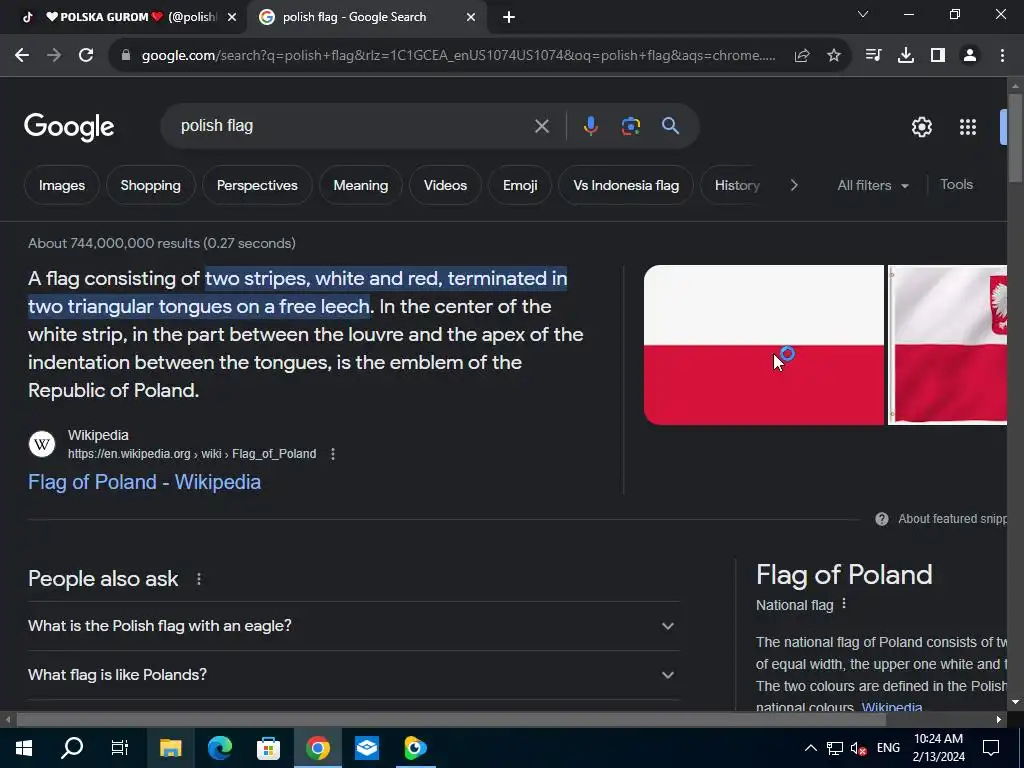Clear the search box with X
Image resolution: width=1024 pixels, height=768 pixels.
coord(541,126)
